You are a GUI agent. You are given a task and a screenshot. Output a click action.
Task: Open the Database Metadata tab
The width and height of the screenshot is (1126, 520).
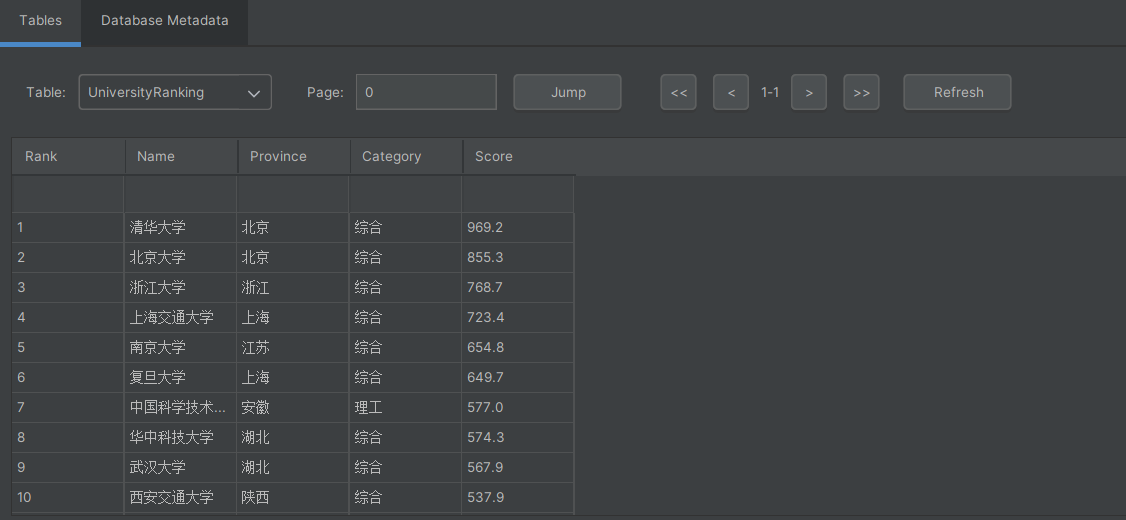pyautogui.click(x=164, y=21)
